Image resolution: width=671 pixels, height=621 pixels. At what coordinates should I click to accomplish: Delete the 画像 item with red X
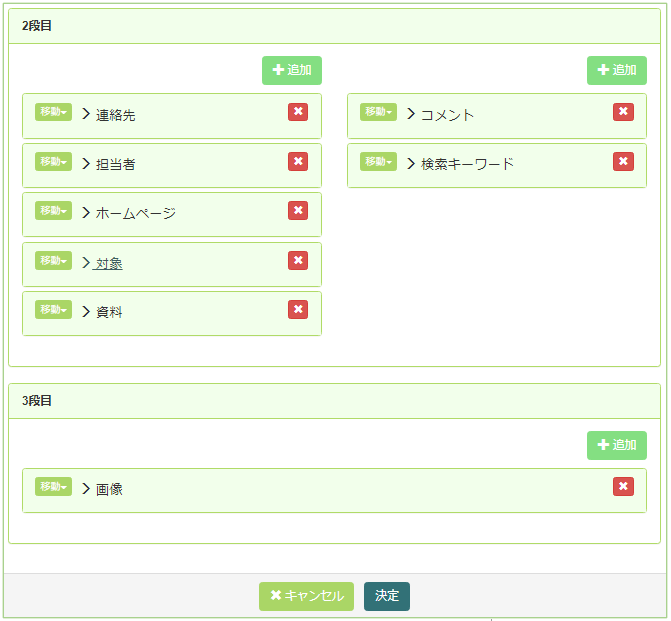(x=623, y=486)
